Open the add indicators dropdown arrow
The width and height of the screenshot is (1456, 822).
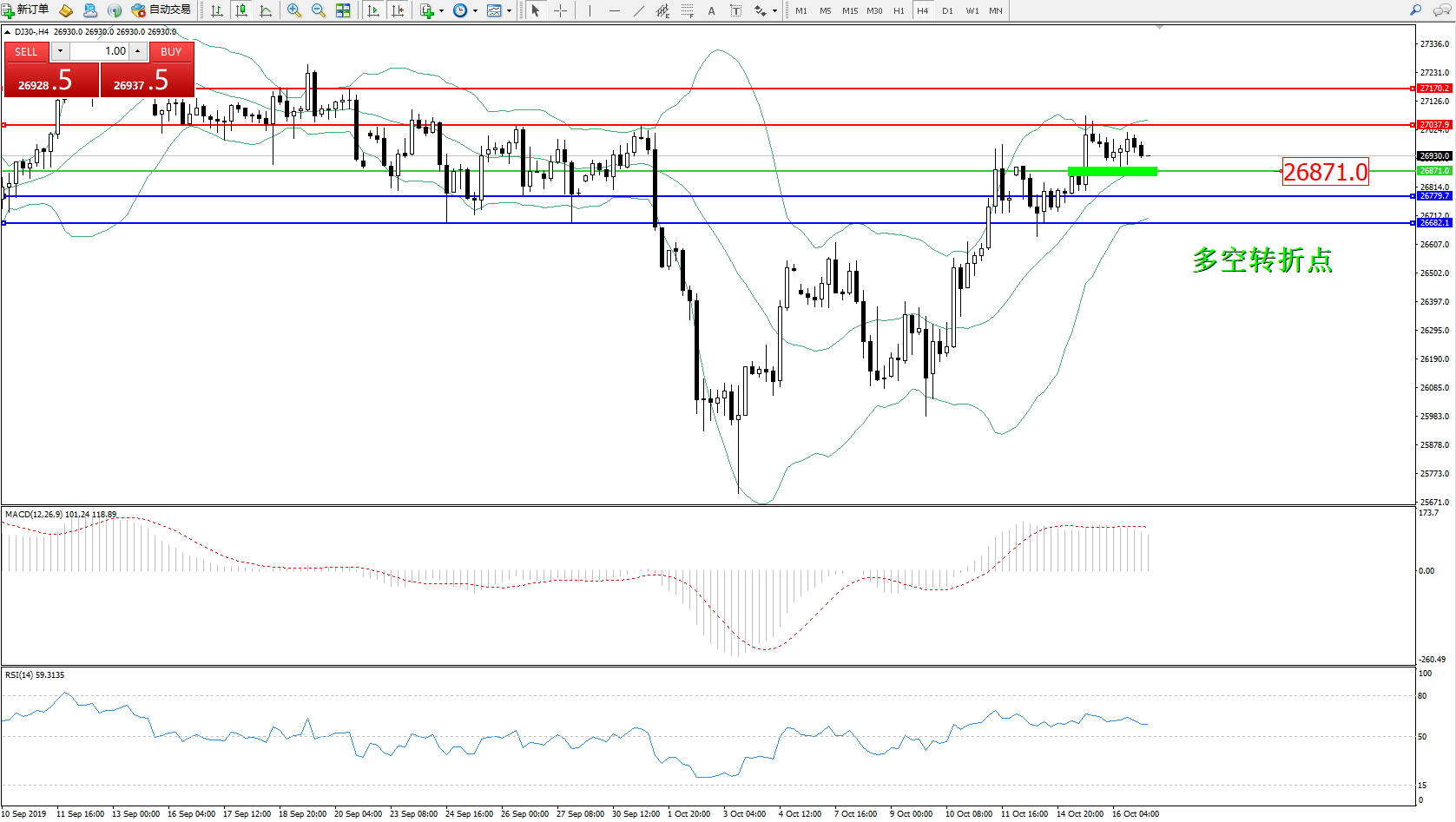pyautogui.click(x=441, y=11)
